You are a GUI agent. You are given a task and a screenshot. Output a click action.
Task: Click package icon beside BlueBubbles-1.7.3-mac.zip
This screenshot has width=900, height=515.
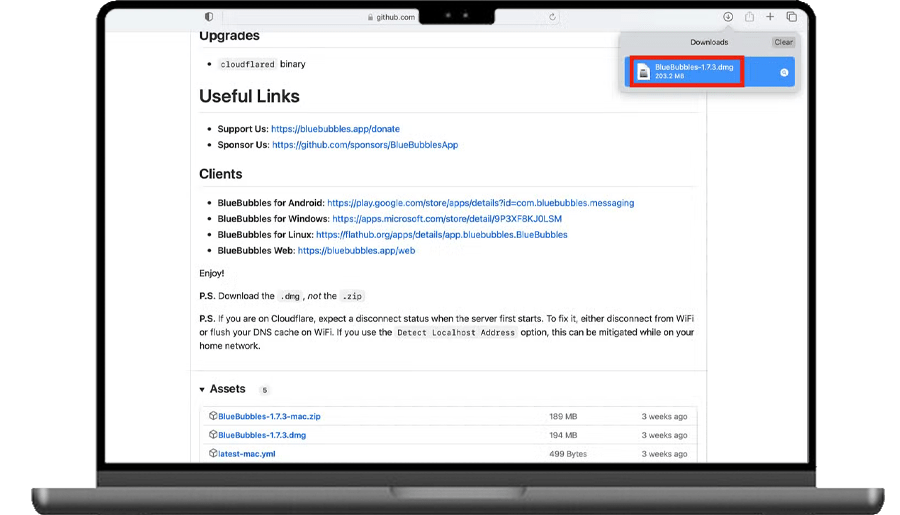coord(213,416)
